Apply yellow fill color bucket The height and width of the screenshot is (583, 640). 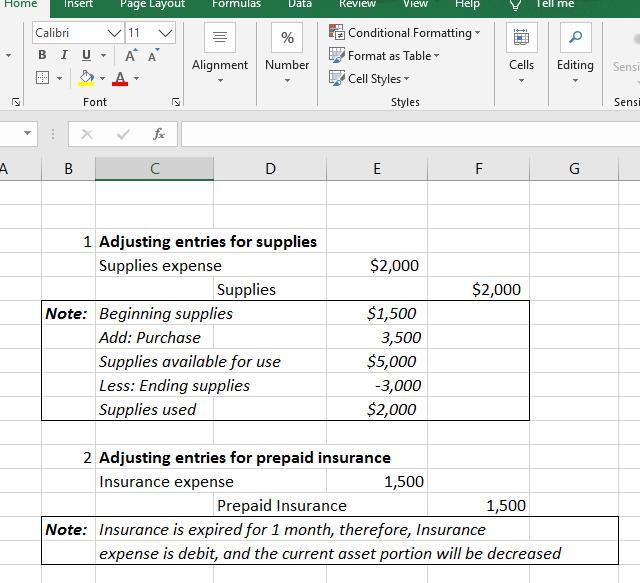pos(87,78)
